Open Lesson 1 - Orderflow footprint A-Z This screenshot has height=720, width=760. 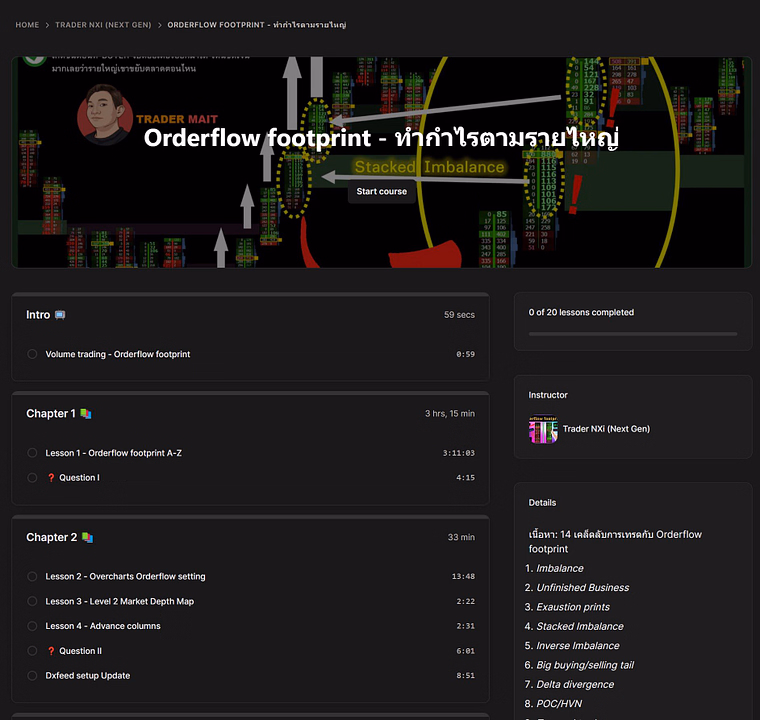pyautogui.click(x=113, y=453)
